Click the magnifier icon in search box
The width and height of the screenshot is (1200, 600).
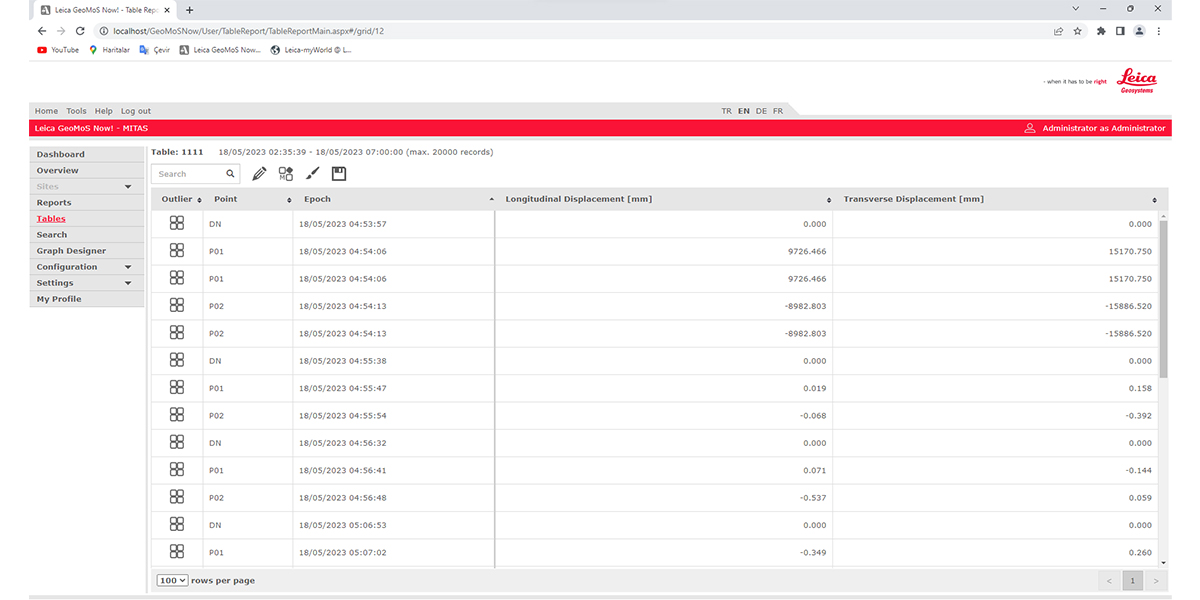230,174
